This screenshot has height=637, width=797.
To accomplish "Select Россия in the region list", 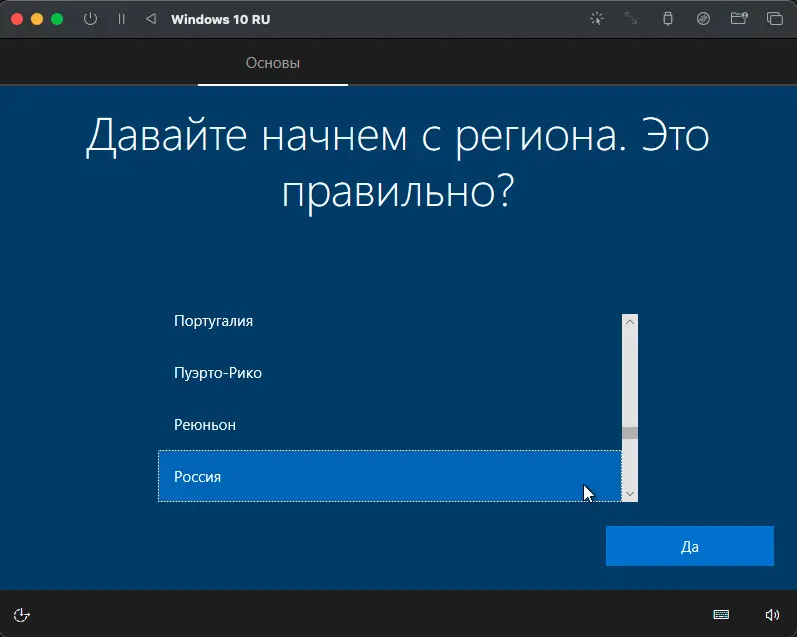I will point(390,476).
